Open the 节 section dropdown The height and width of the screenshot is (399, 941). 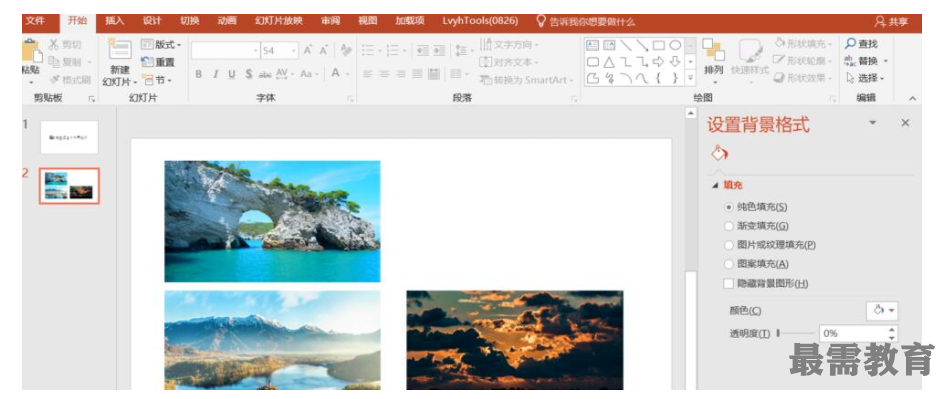(157, 80)
